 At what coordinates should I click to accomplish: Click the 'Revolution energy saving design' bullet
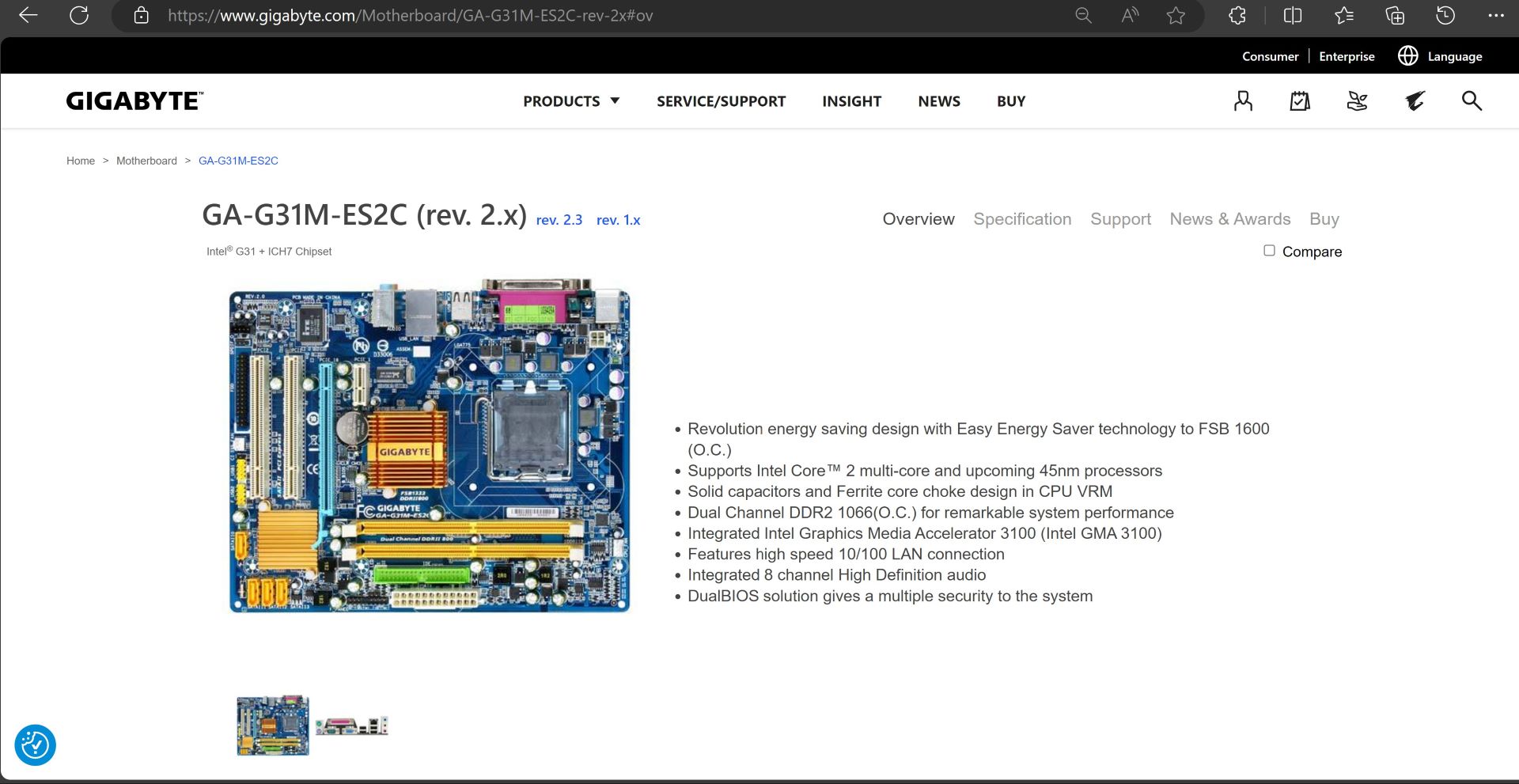979,439
